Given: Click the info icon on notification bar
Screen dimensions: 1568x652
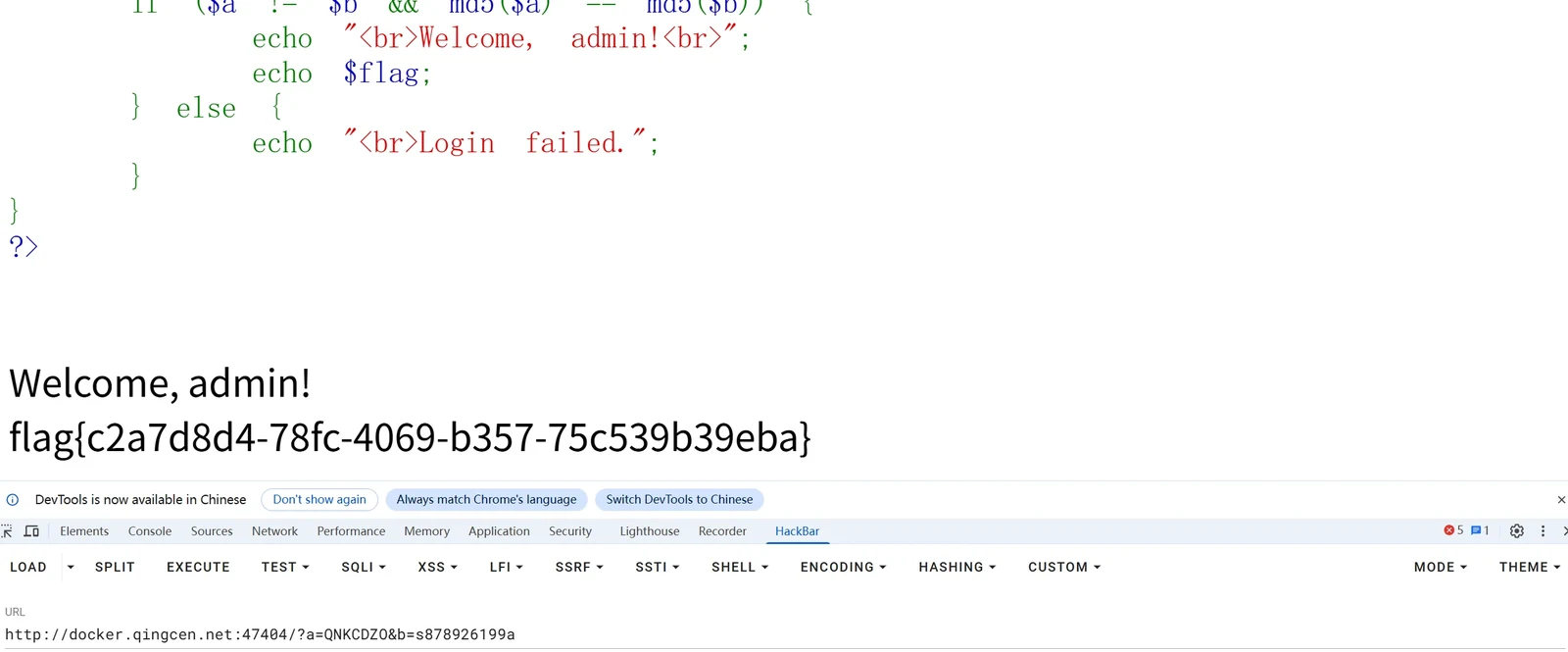Looking at the screenshot, I should tap(13, 500).
